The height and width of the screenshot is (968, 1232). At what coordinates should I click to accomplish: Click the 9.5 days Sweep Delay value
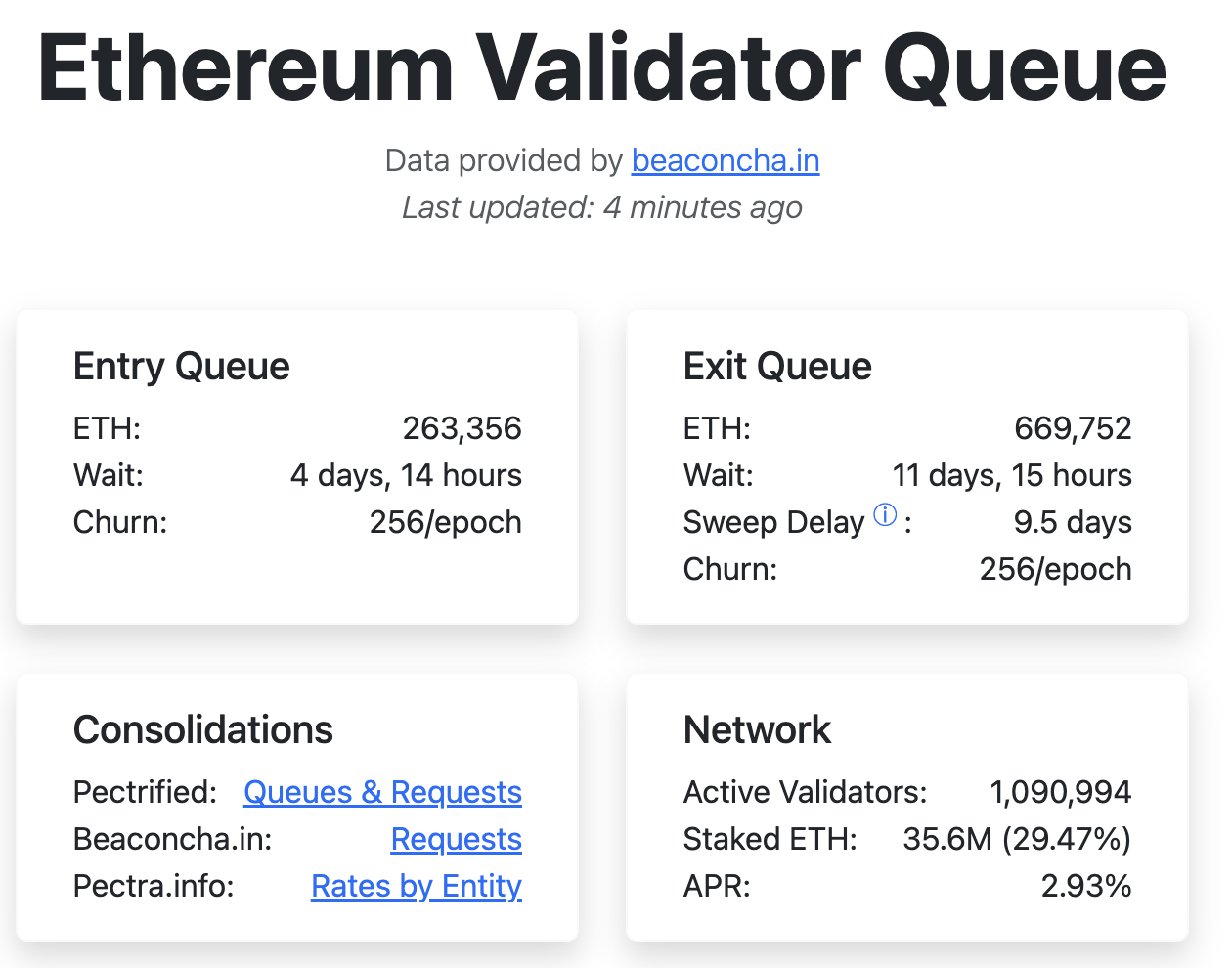click(1073, 522)
